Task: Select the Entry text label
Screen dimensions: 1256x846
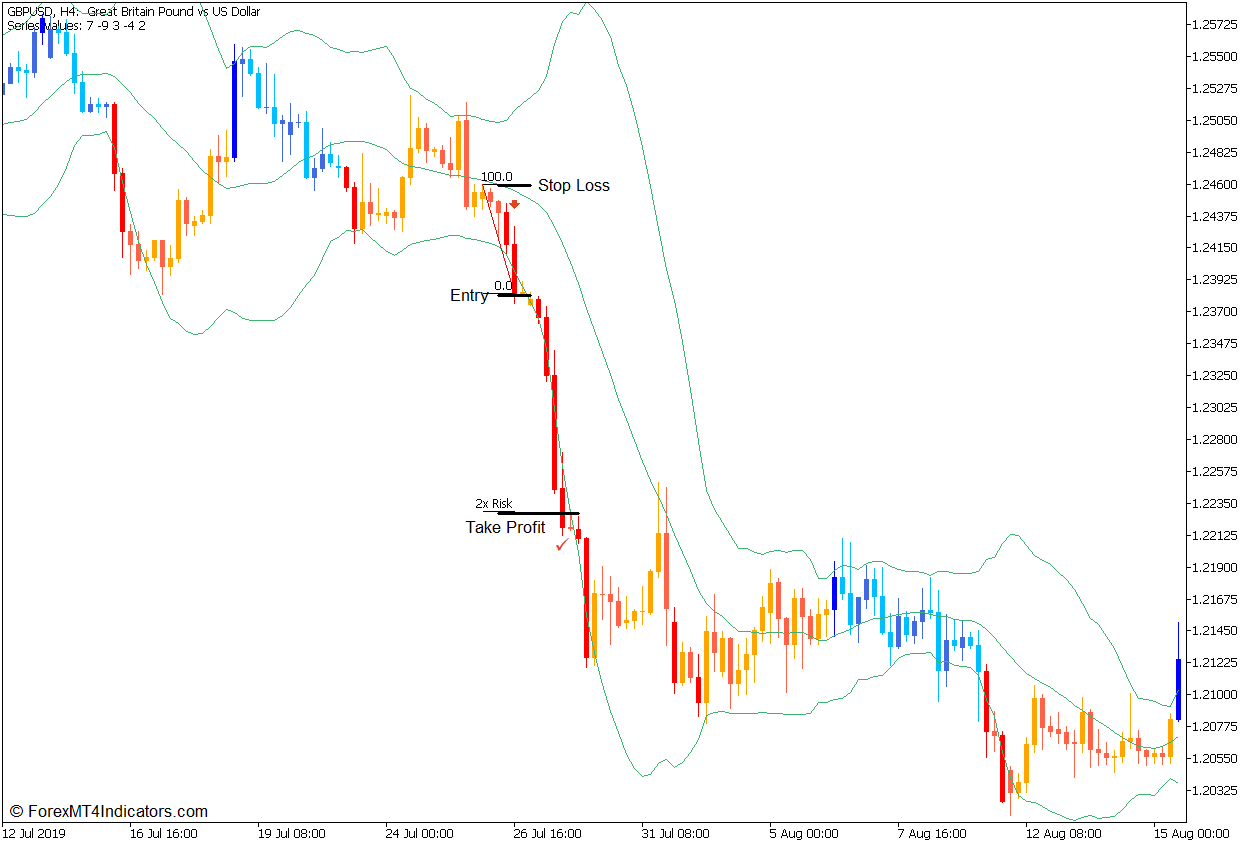Action: click(x=469, y=296)
